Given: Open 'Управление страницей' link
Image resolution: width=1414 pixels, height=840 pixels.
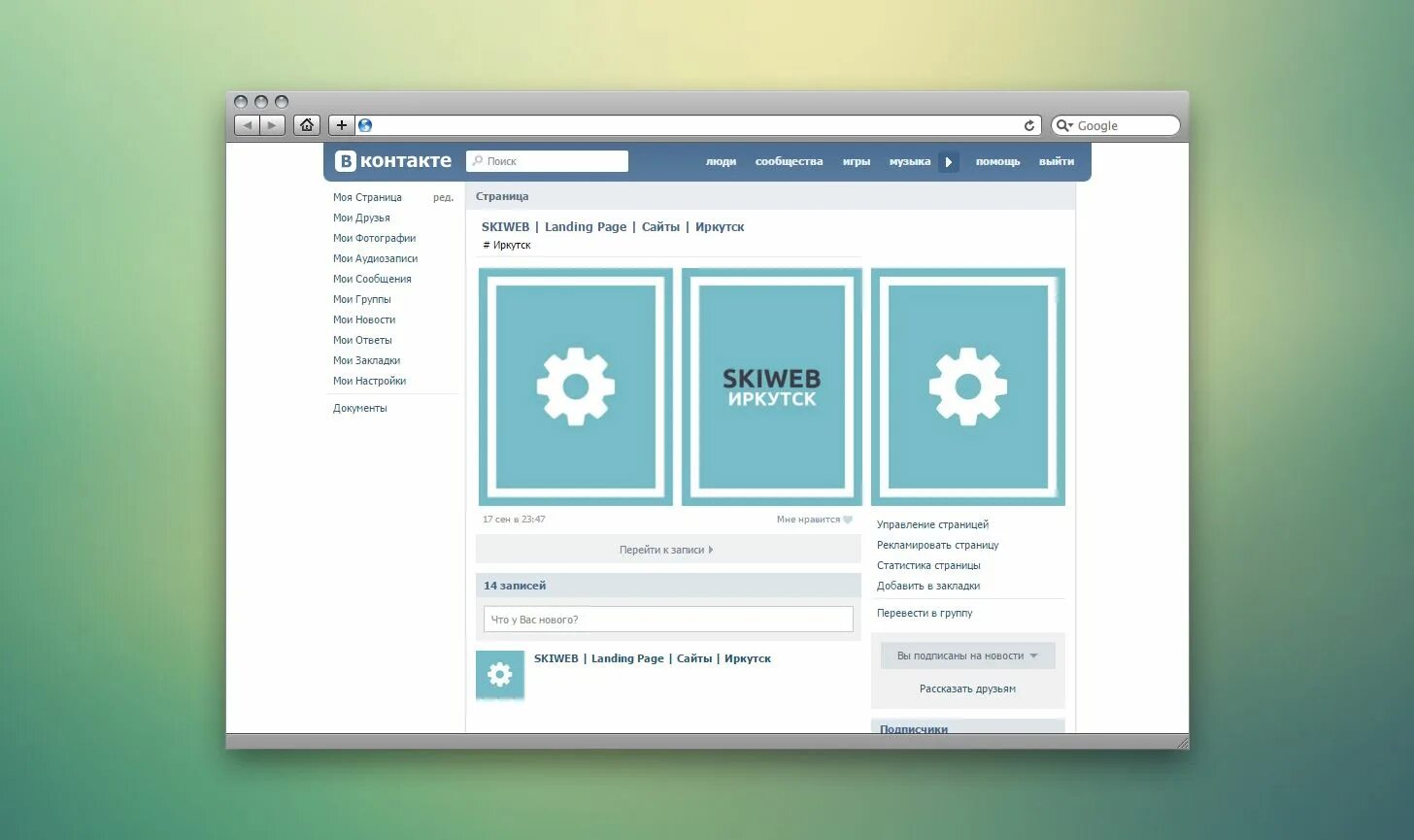Looking at the screenshot, I should click(932, 524).
